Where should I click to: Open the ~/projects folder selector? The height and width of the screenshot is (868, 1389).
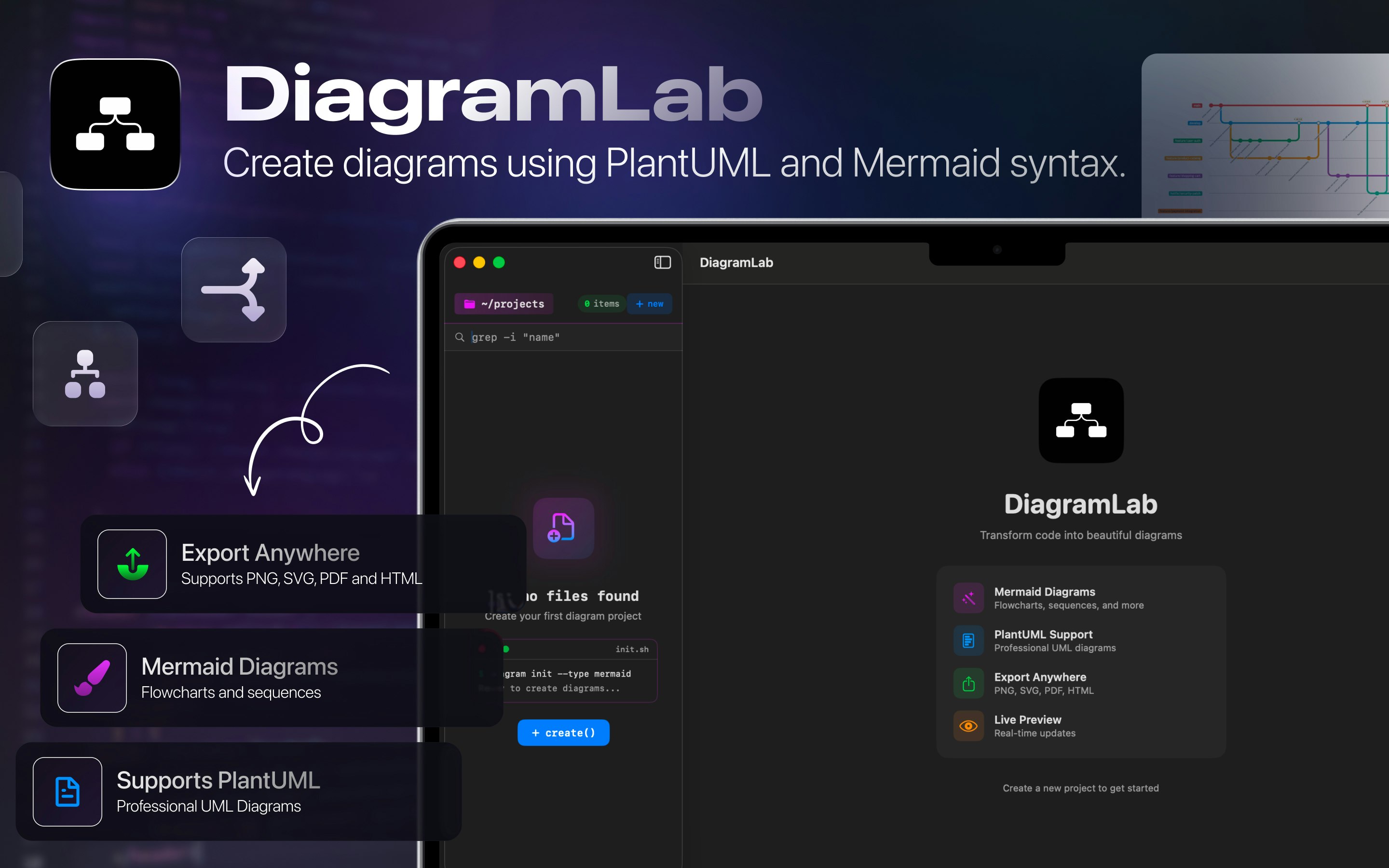pos(504,304)
